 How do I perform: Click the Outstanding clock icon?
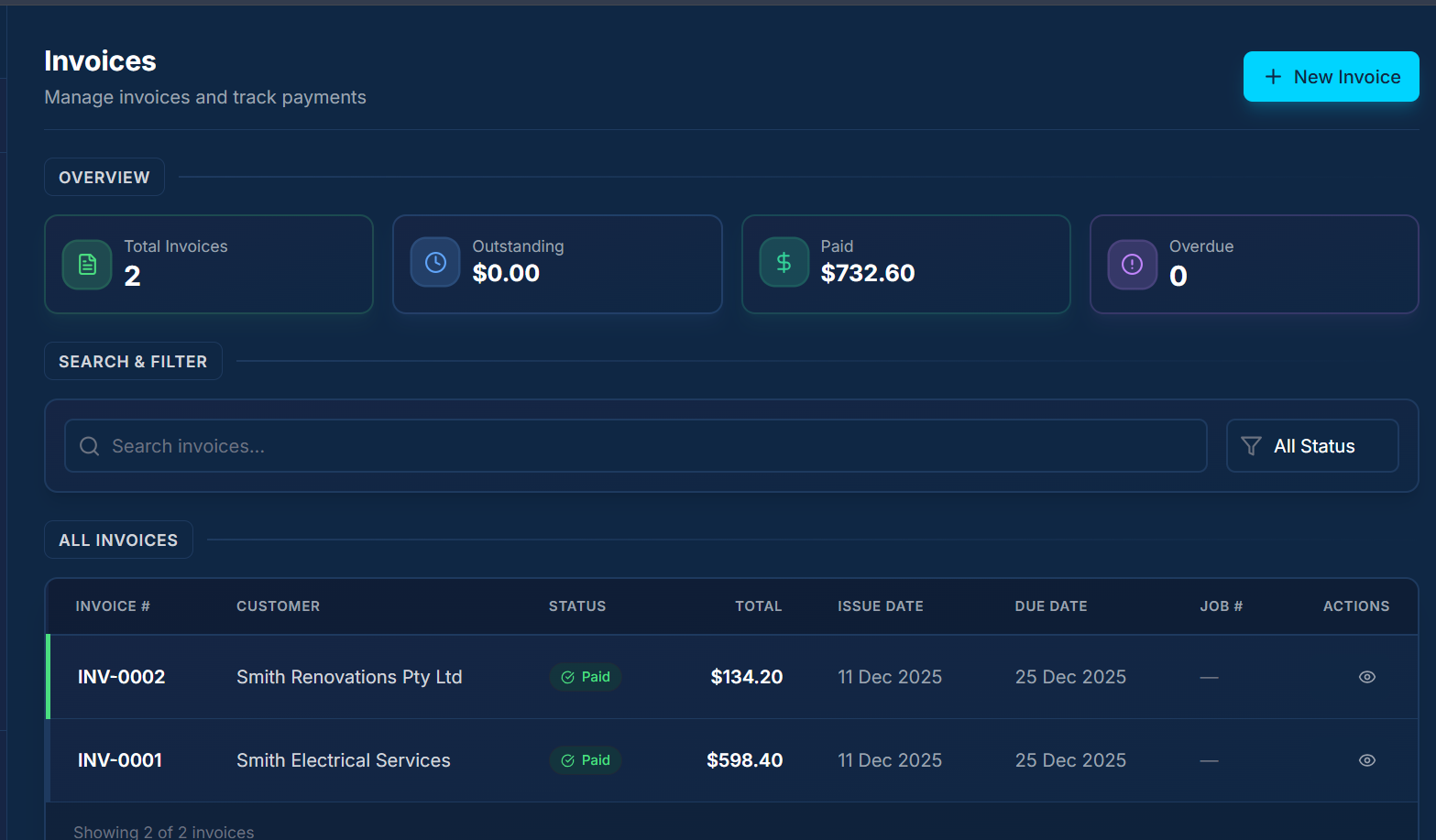(435, 261)
